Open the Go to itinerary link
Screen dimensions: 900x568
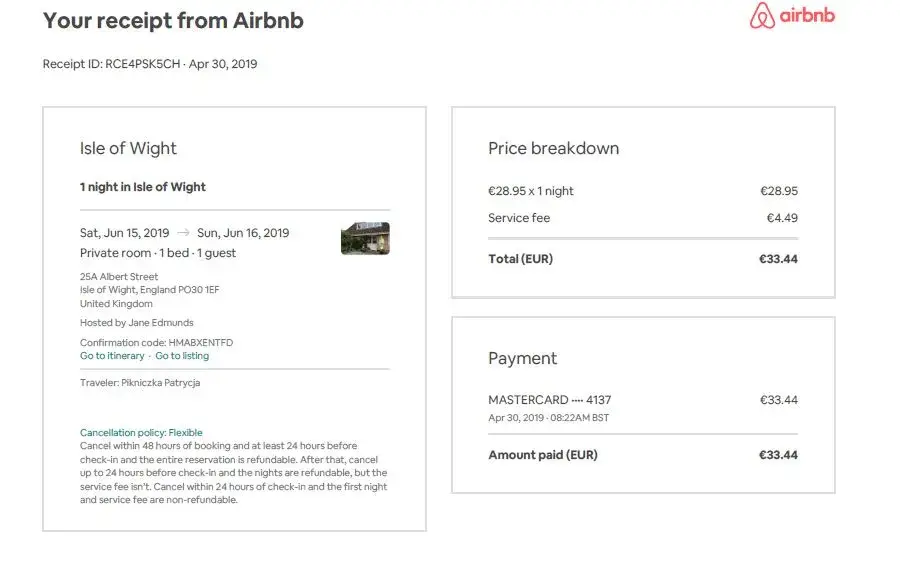coord(112,356)
